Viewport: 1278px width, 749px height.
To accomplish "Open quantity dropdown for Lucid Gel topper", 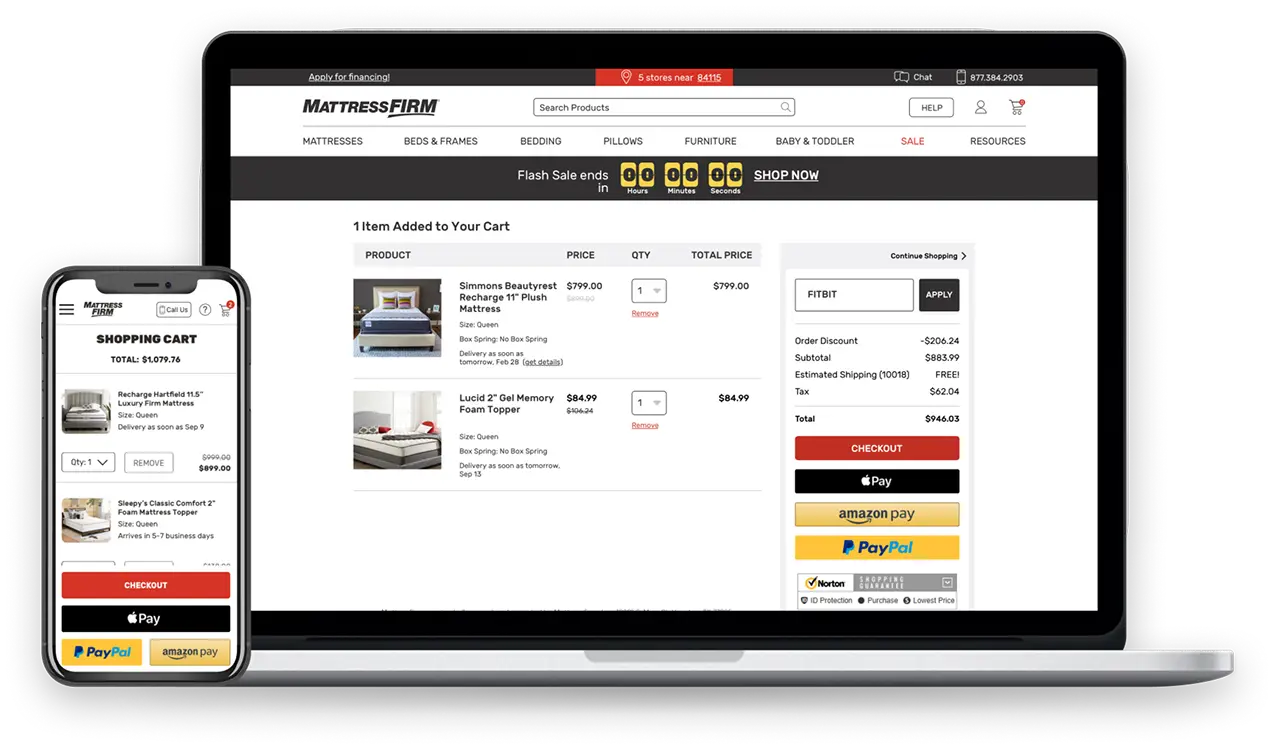I will coord(649,403).
